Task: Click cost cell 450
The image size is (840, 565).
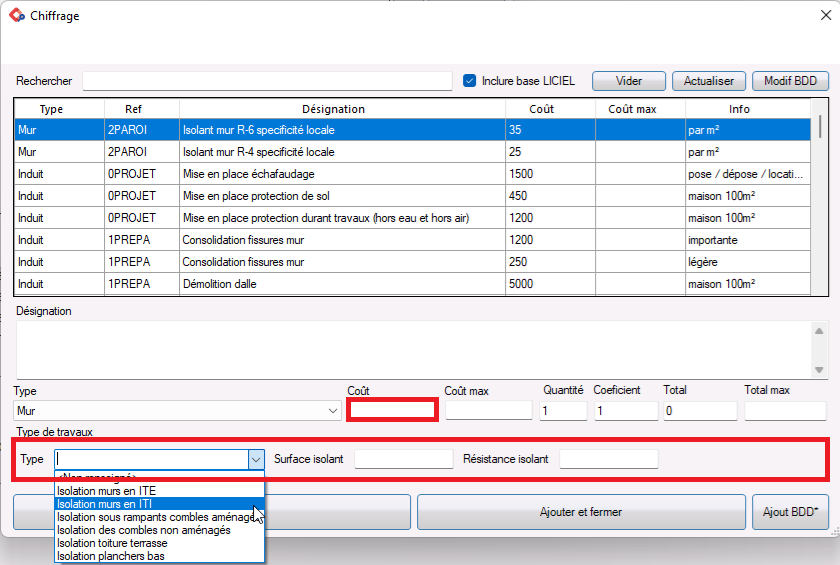Action: [x=550, y=196]
